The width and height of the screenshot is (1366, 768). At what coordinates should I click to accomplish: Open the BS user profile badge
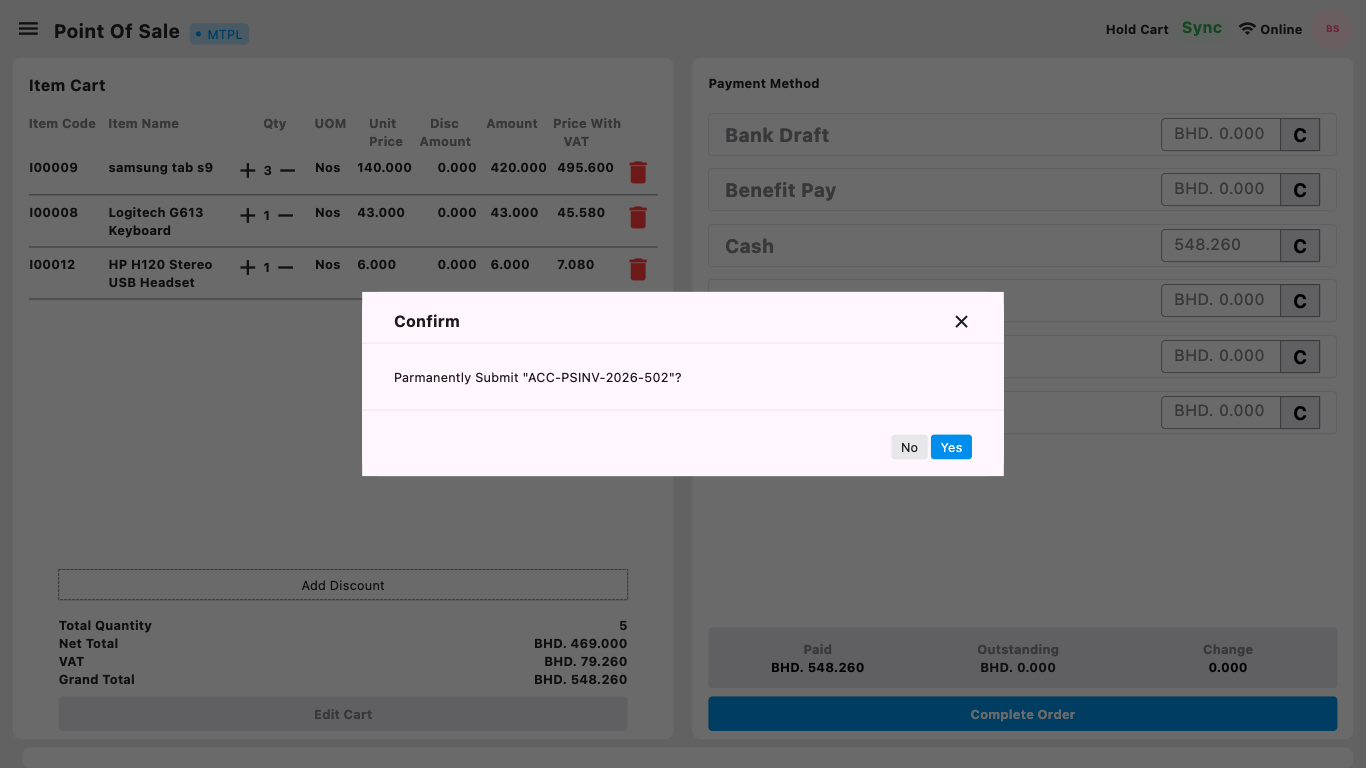point(1332,28)
